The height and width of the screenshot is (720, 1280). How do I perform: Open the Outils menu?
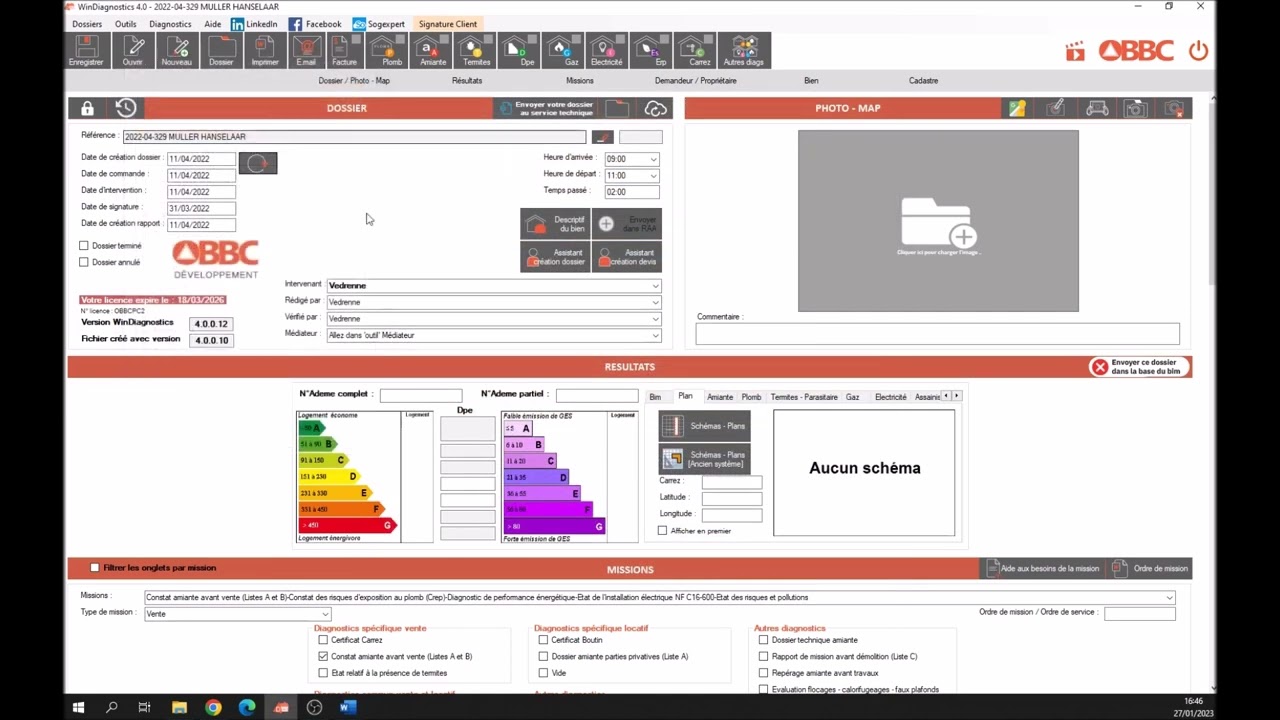(x=125, y=23)
